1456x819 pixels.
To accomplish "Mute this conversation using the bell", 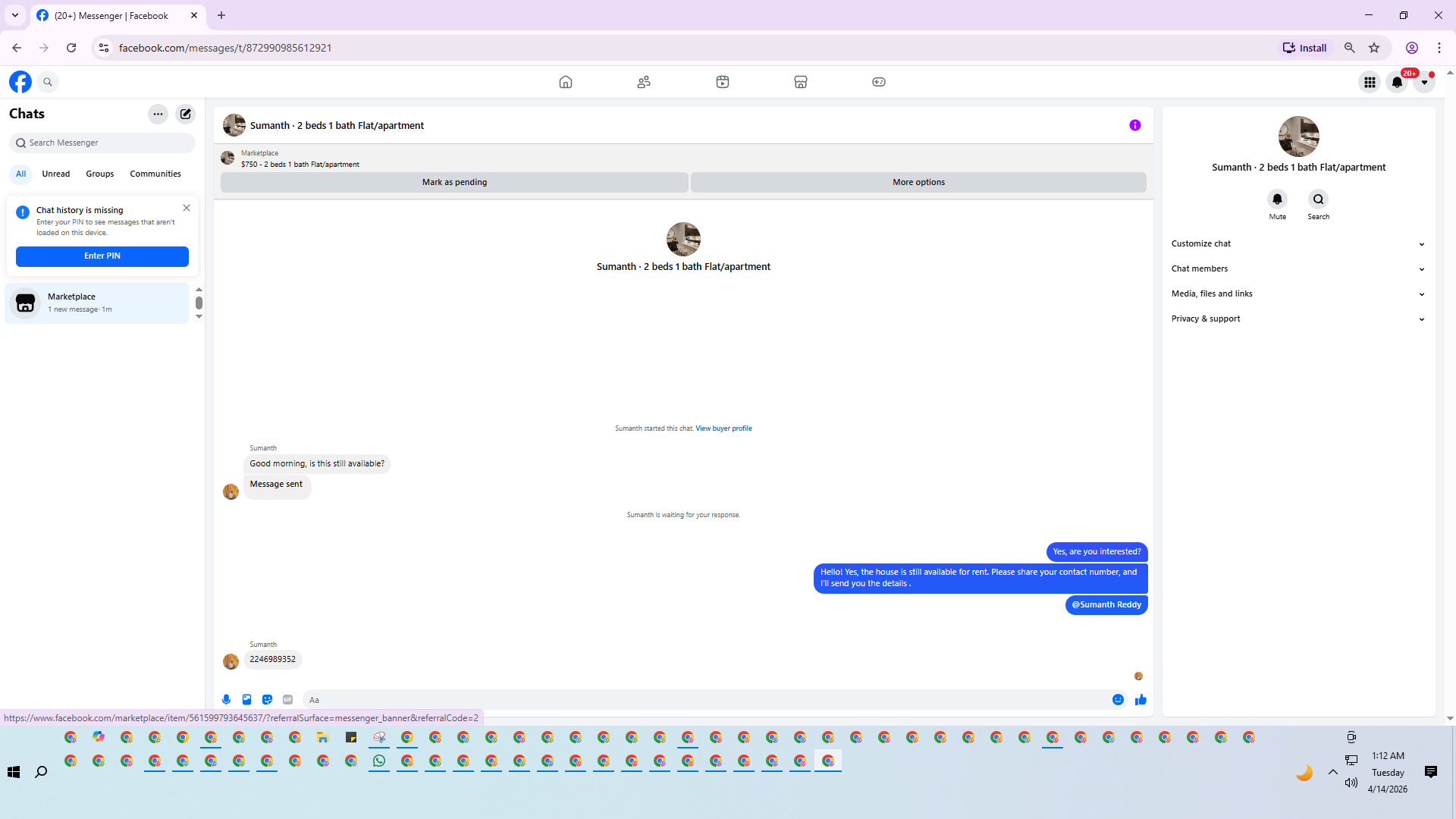I will 1277,199.
